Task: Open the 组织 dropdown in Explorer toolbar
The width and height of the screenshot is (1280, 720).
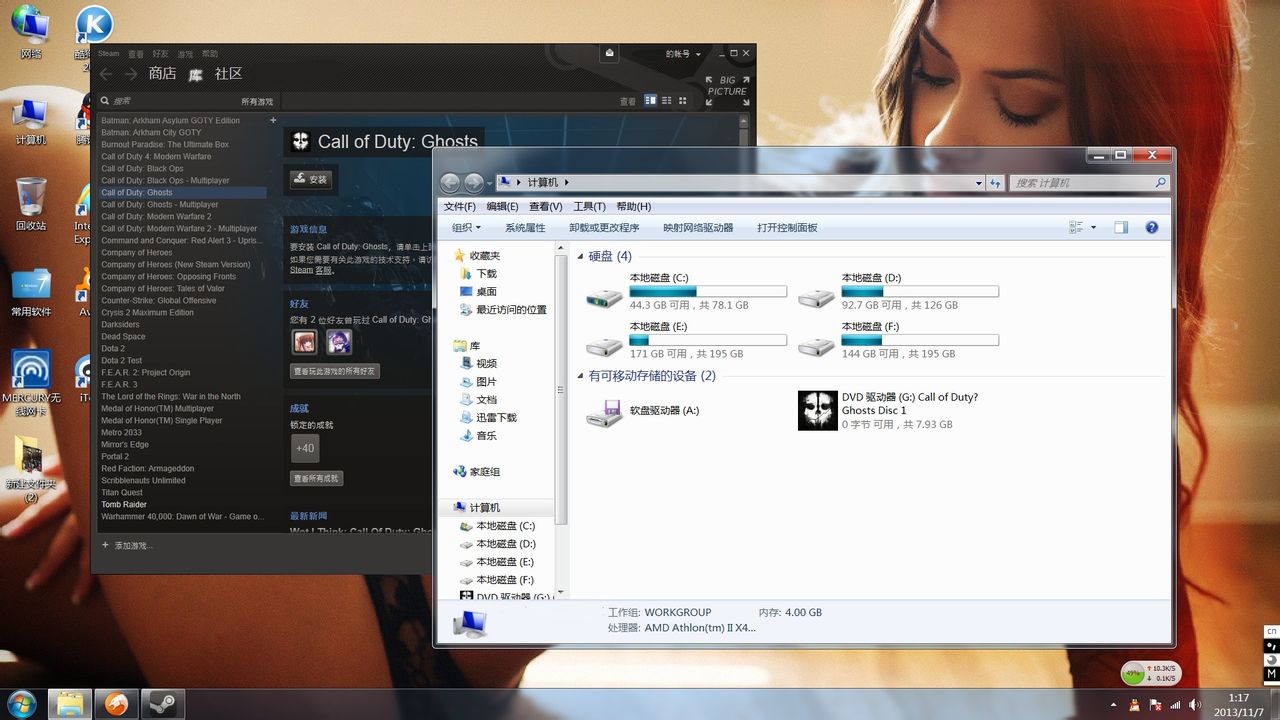Action: click(x=466, y=228)
